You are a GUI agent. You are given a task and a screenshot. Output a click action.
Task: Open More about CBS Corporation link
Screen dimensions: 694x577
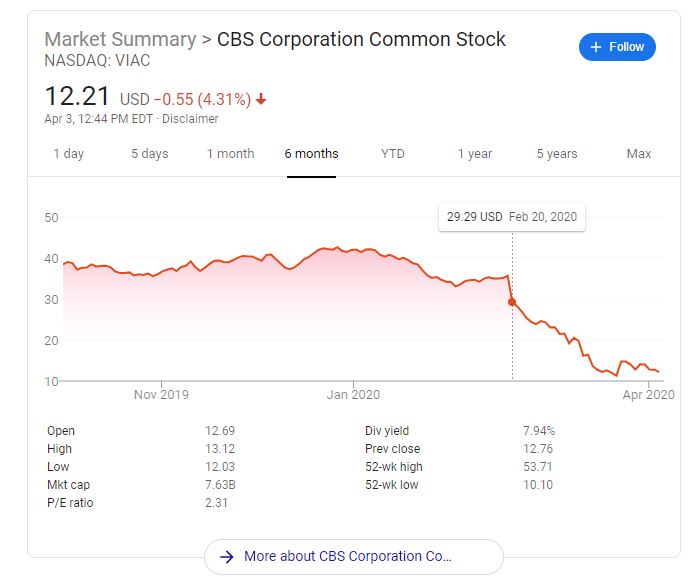point(353,557)
